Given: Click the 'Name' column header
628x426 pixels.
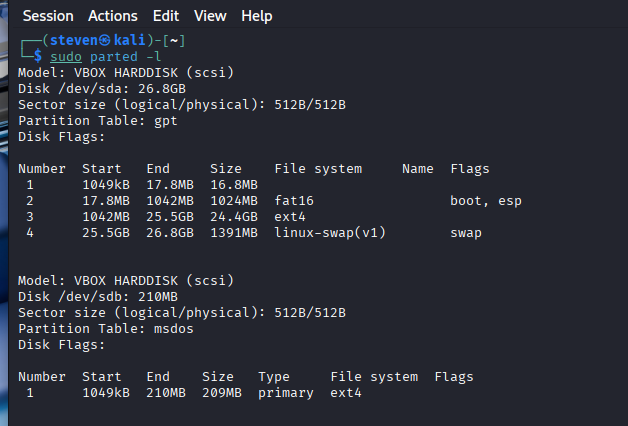Looking at the screenshot, I should pos(418,169).
